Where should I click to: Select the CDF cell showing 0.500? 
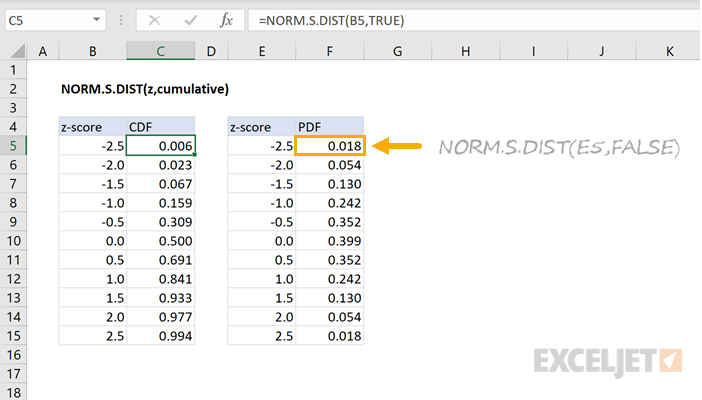point(161,241)
